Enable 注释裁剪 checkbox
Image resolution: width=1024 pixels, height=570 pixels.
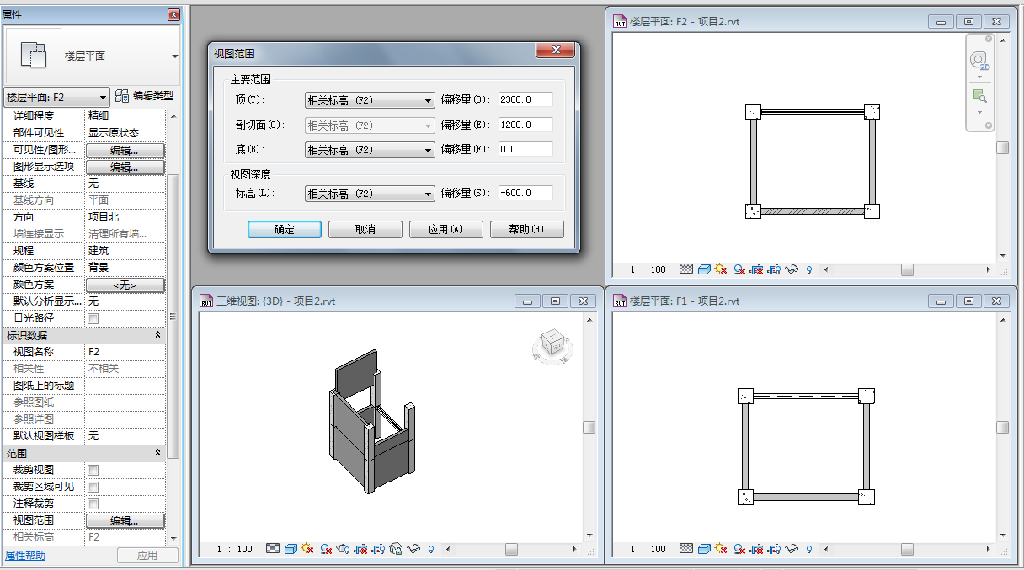click(93, 503)
